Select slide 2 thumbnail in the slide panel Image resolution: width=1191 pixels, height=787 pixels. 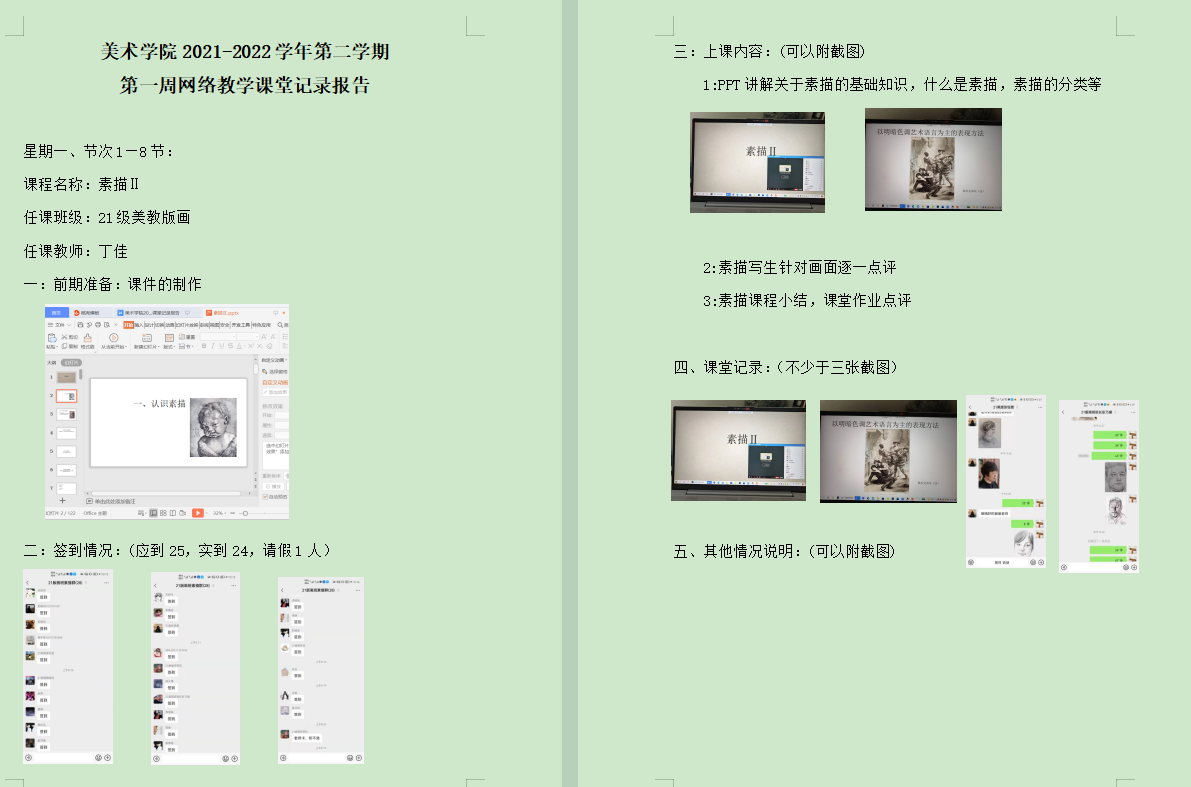(66, 396)
